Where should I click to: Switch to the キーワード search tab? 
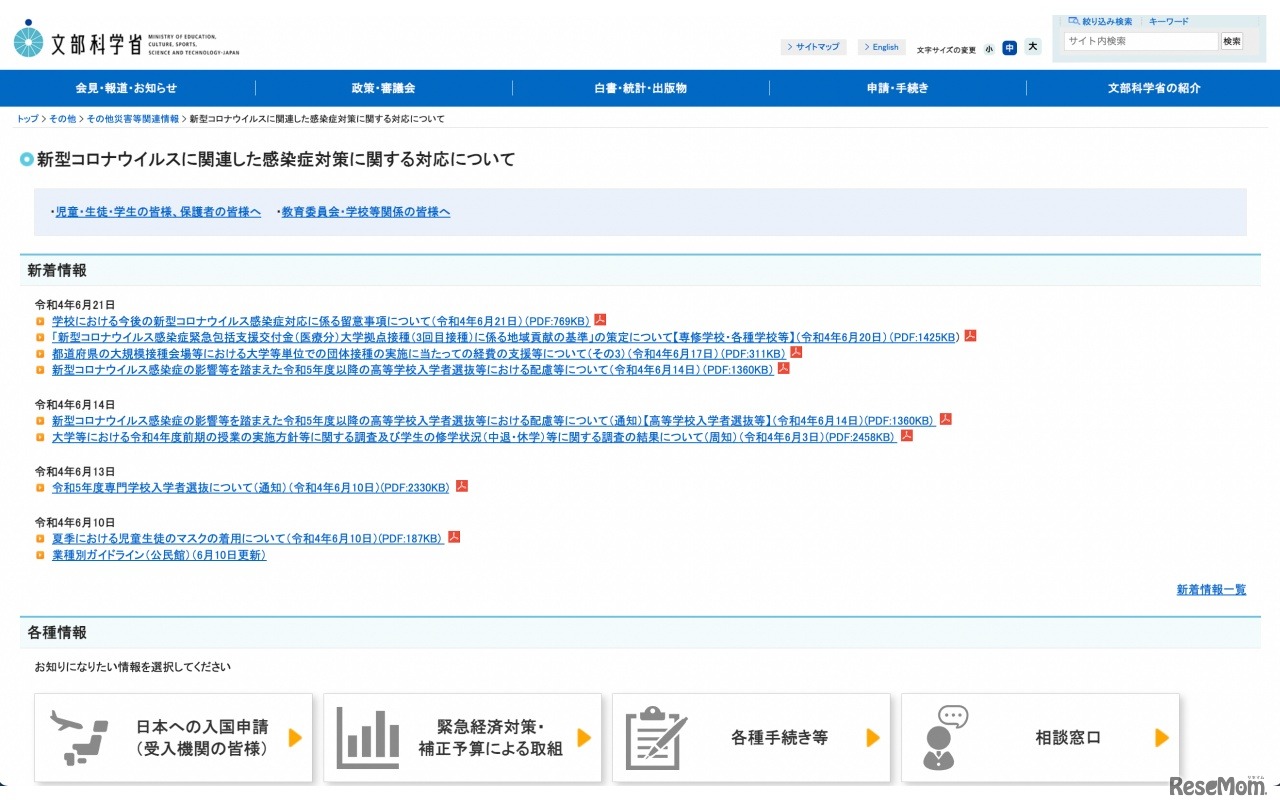click(x=1168, y=21)
